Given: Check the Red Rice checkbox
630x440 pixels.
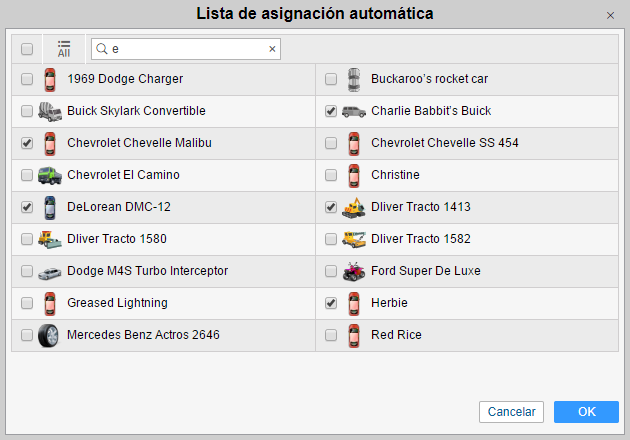Looking at the screenshot, I should (331, 335).
